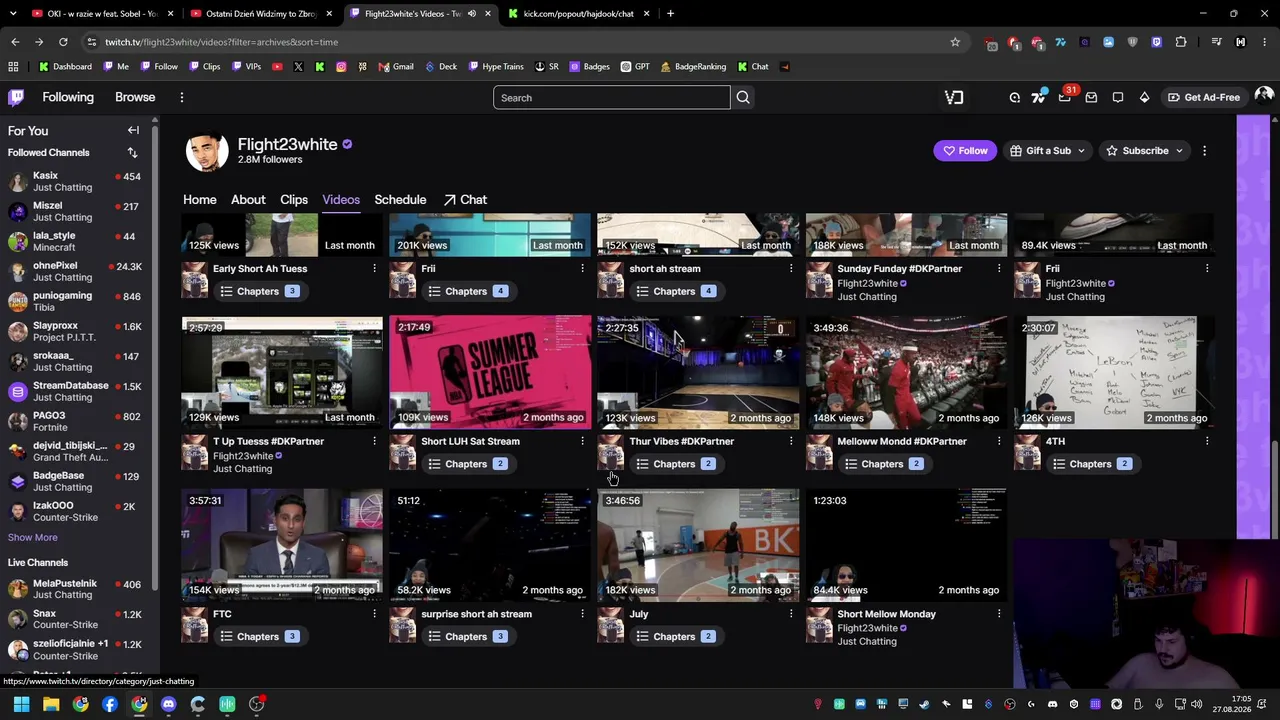Open options for Short Mellow Monday video

998,614
